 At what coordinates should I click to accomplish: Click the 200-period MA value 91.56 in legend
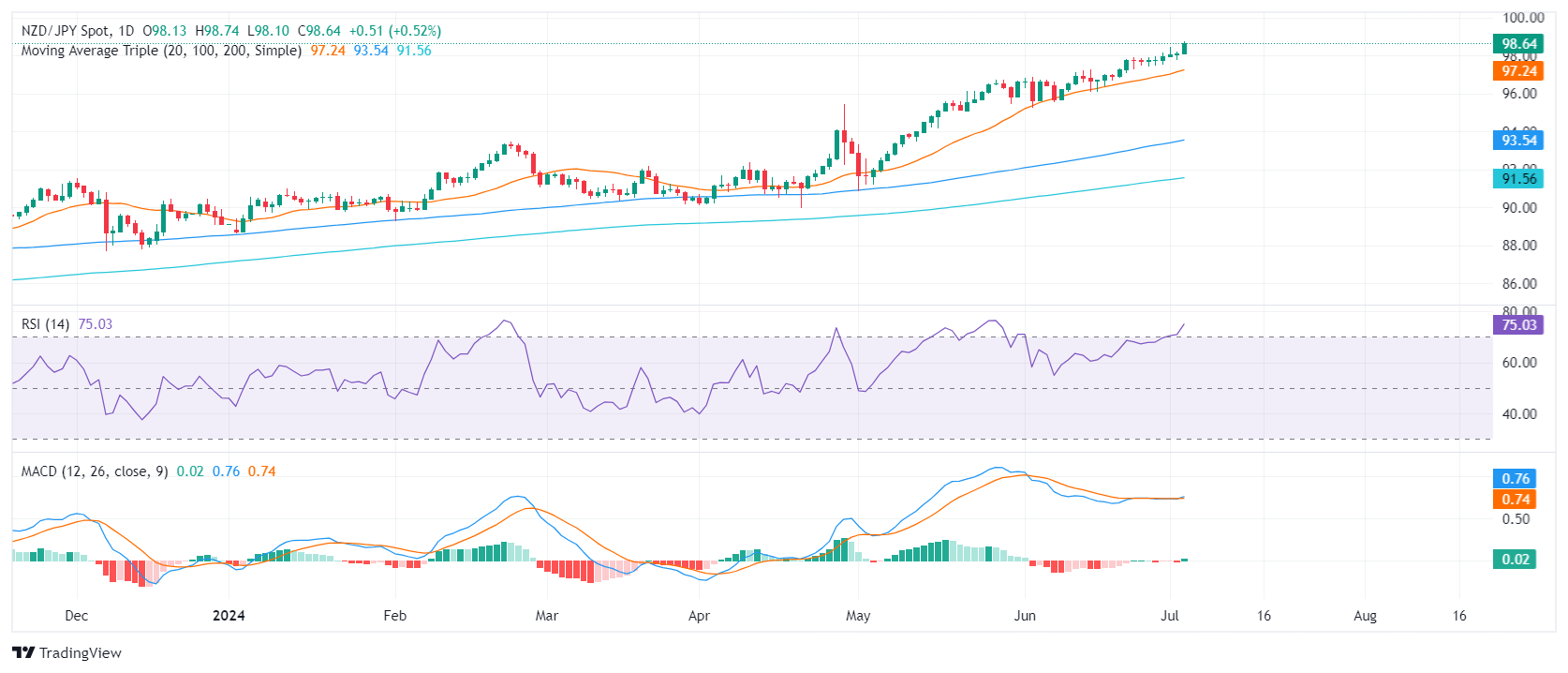[414, 51]
